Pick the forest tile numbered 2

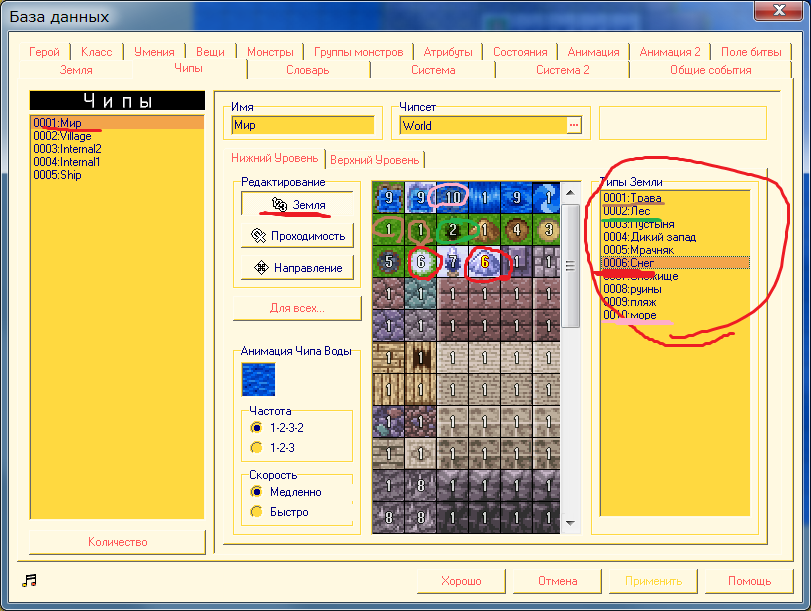pos(452,230)
